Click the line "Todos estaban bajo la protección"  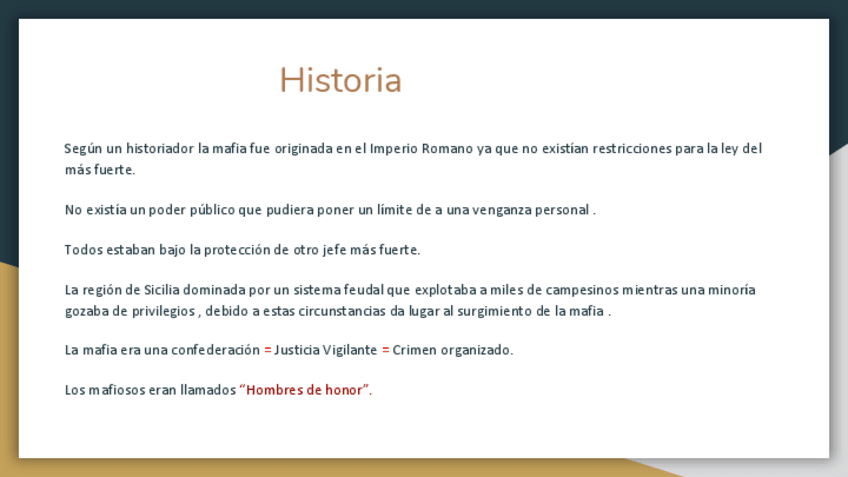(242, 250)
